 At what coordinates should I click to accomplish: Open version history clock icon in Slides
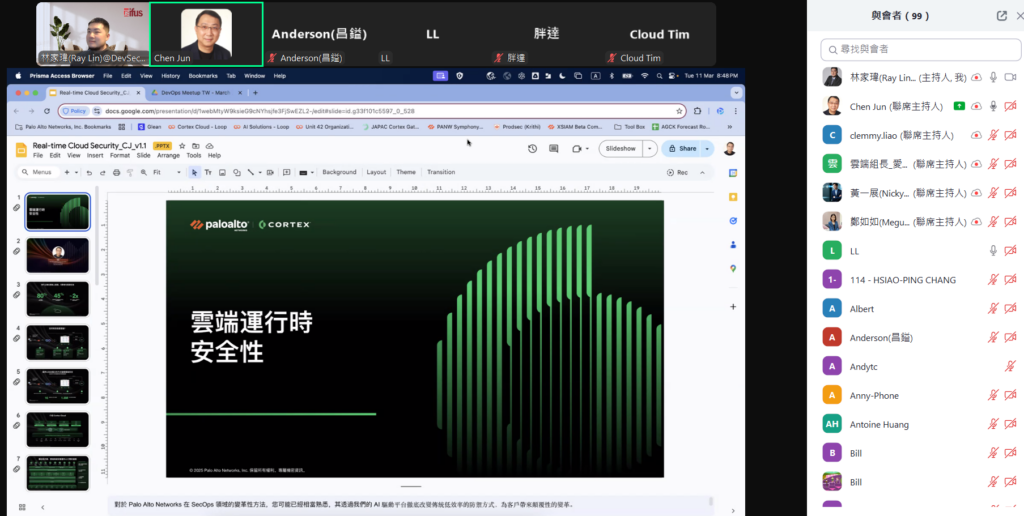tap(532, 148)
